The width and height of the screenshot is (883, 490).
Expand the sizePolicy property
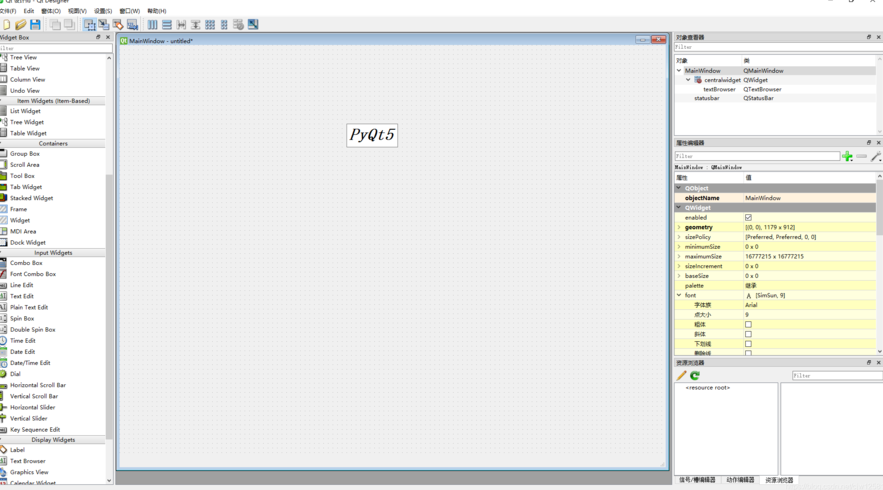coord(679,237)
